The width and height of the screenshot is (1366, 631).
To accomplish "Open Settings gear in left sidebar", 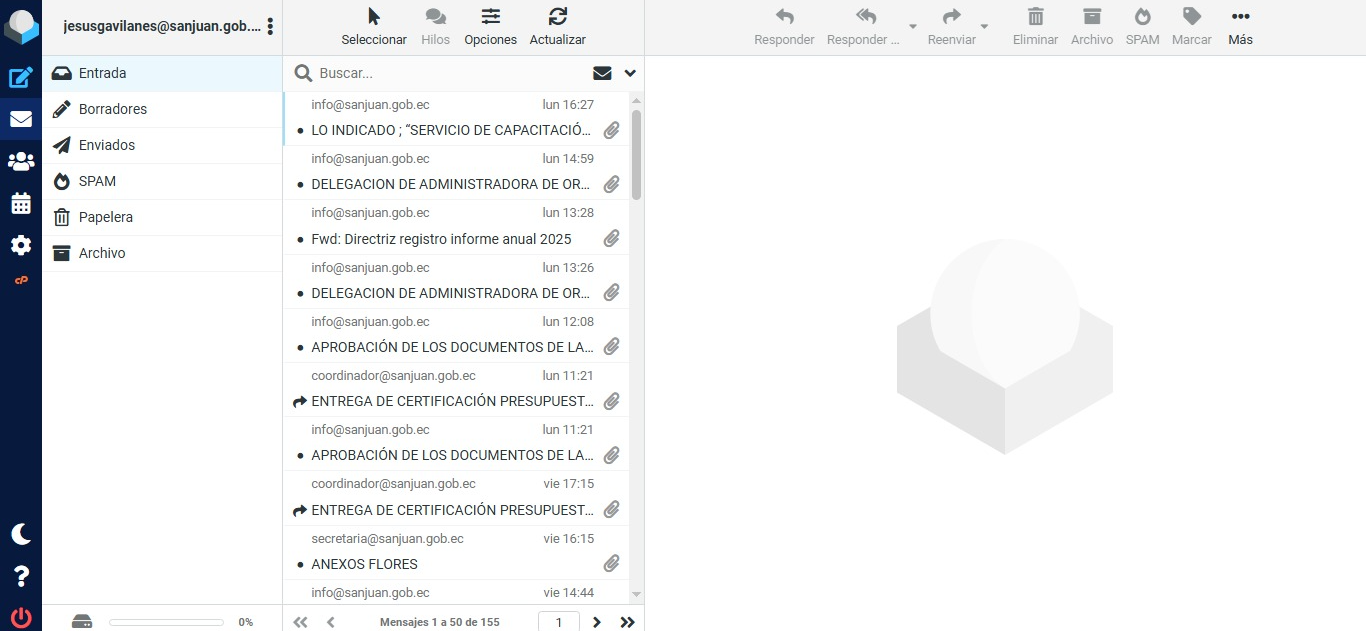I will click(x=21, y=246).
